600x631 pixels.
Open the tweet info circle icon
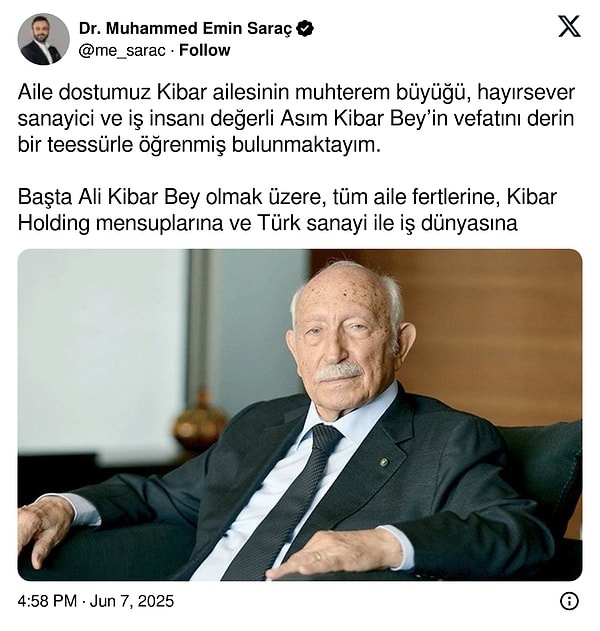tap(569, 601)
